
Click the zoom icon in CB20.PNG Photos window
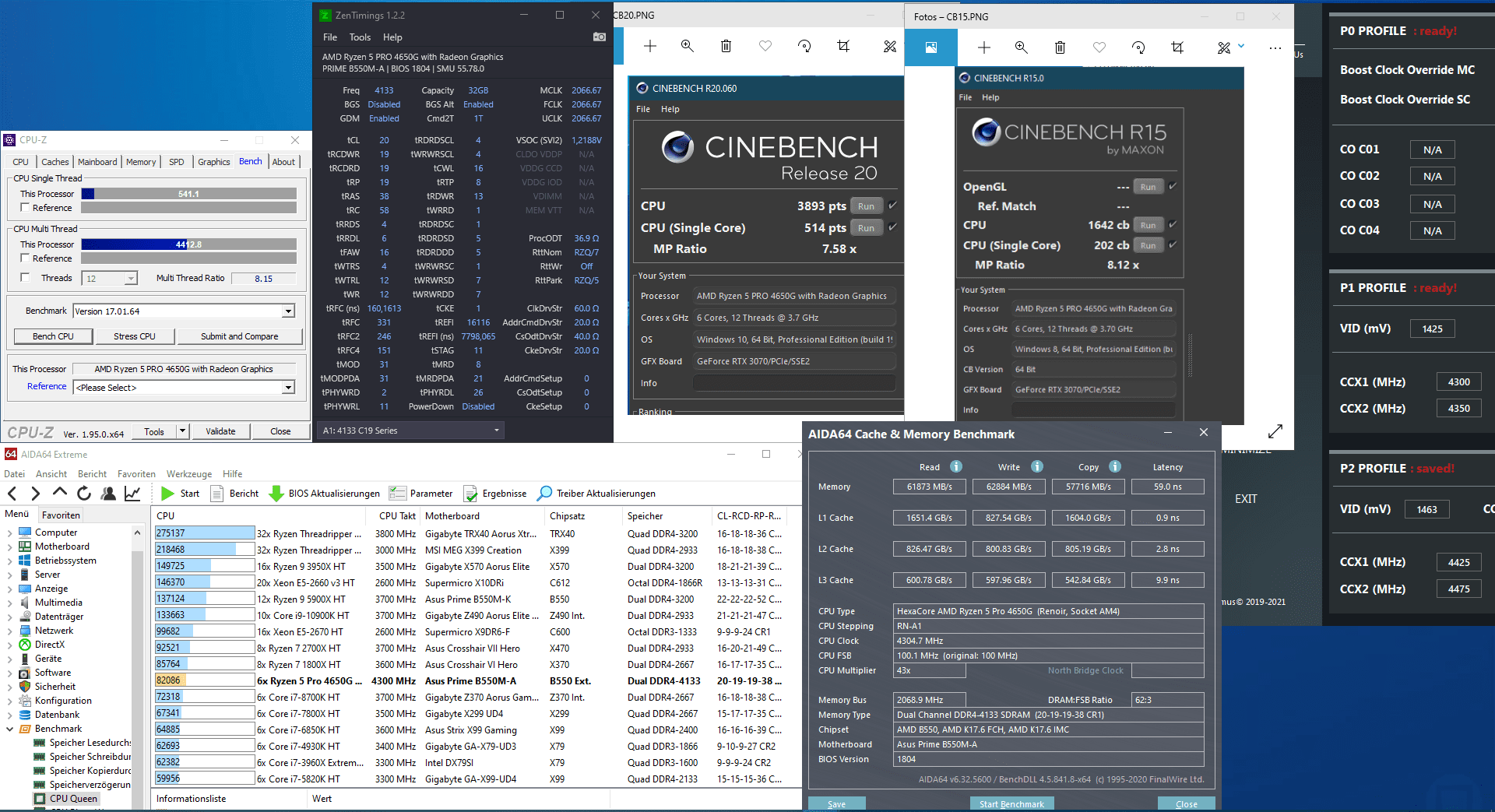pyautogui.click(x=687, y=46)
